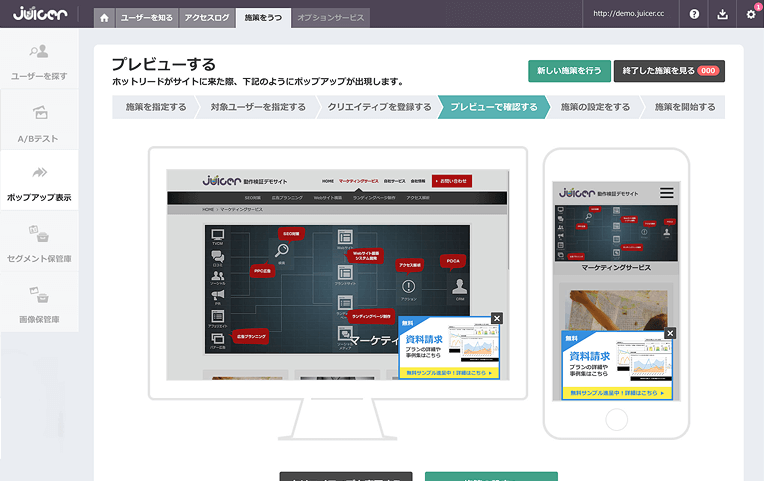Open A/Bテスト from the sidebar
This screenshot has height=481, width=764.
point(39,123)
